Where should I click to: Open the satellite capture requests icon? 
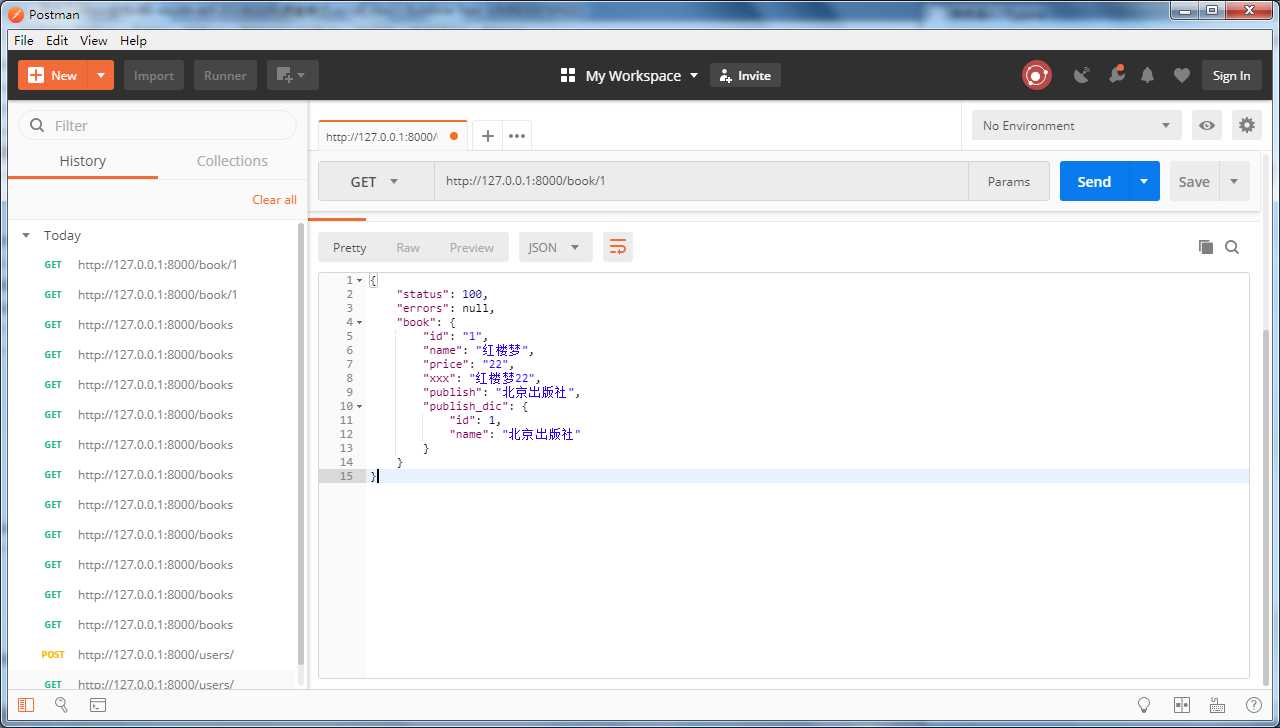pyautogui.click(x=1081, y=75)
